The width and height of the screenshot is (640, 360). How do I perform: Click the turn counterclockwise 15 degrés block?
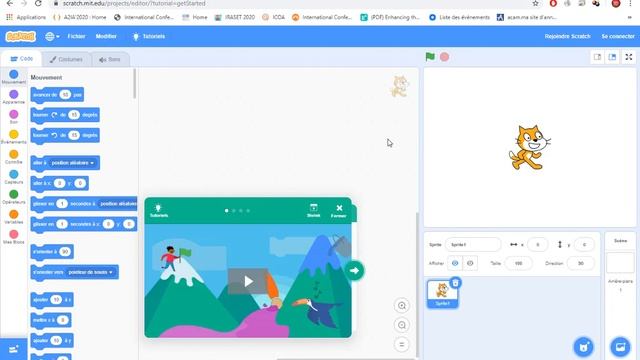point(65,135)
